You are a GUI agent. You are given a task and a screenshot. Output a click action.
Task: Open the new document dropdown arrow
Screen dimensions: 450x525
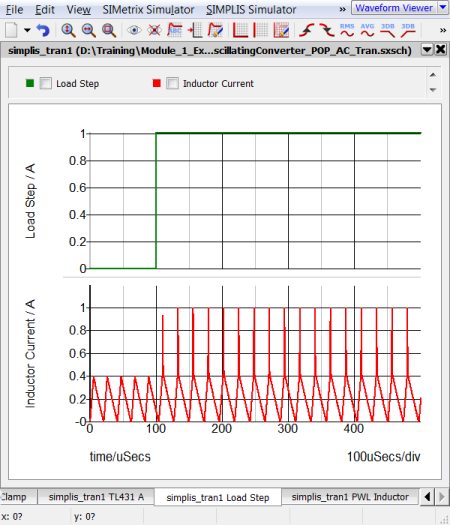27,30
